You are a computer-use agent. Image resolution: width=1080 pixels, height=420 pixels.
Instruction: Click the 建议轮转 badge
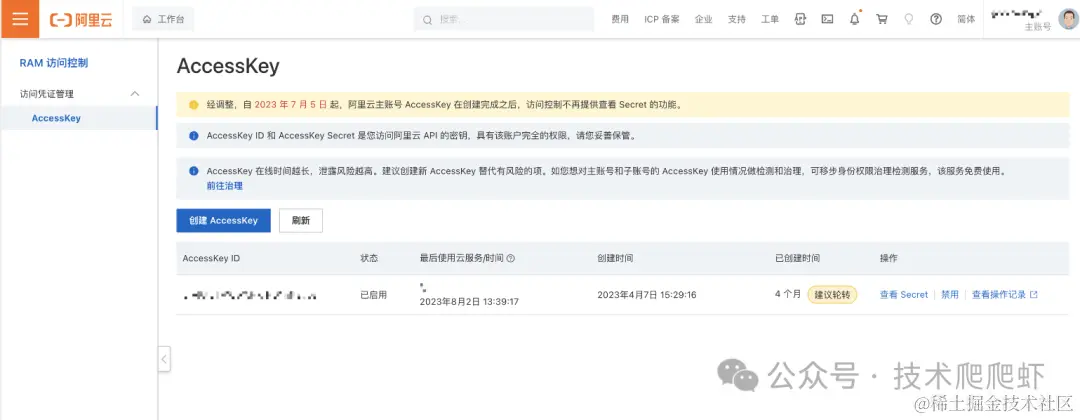(832, 295)
